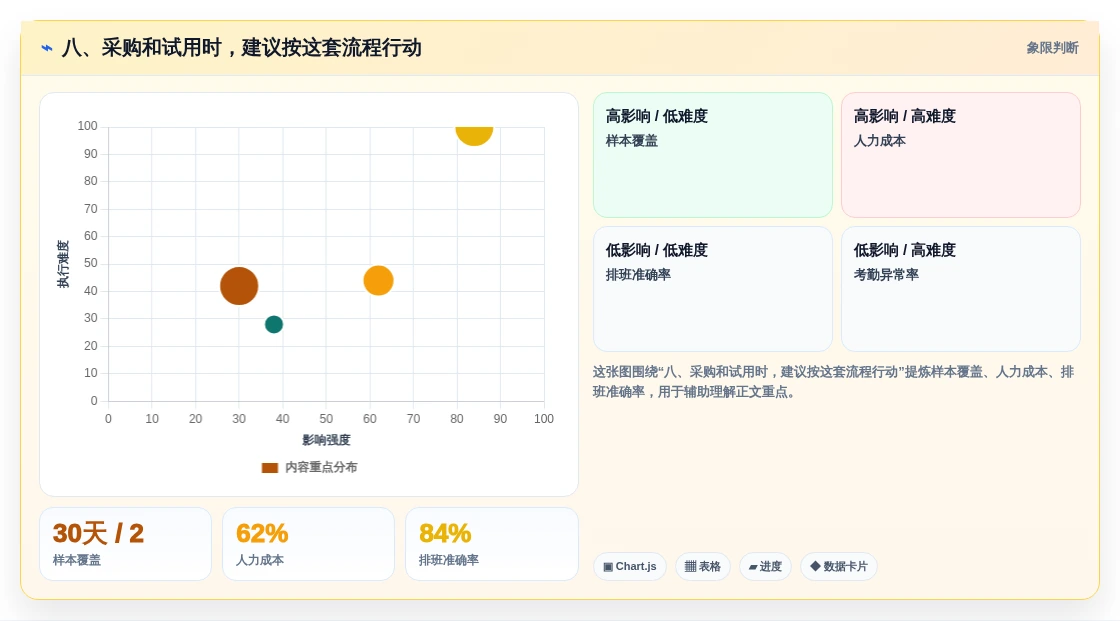Click the orange bubble near x=62
Screen dimensions: 1120x621
click(x=379, y=280)
